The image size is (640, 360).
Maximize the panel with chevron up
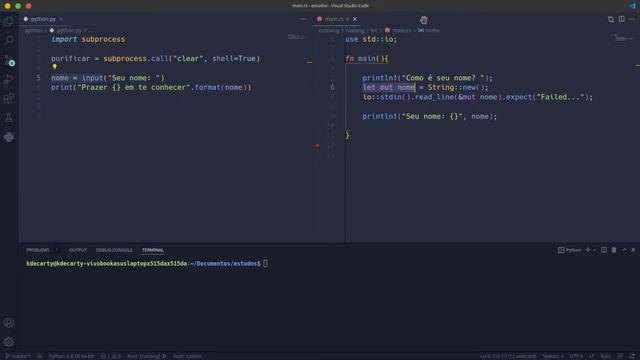click(624, 250)
